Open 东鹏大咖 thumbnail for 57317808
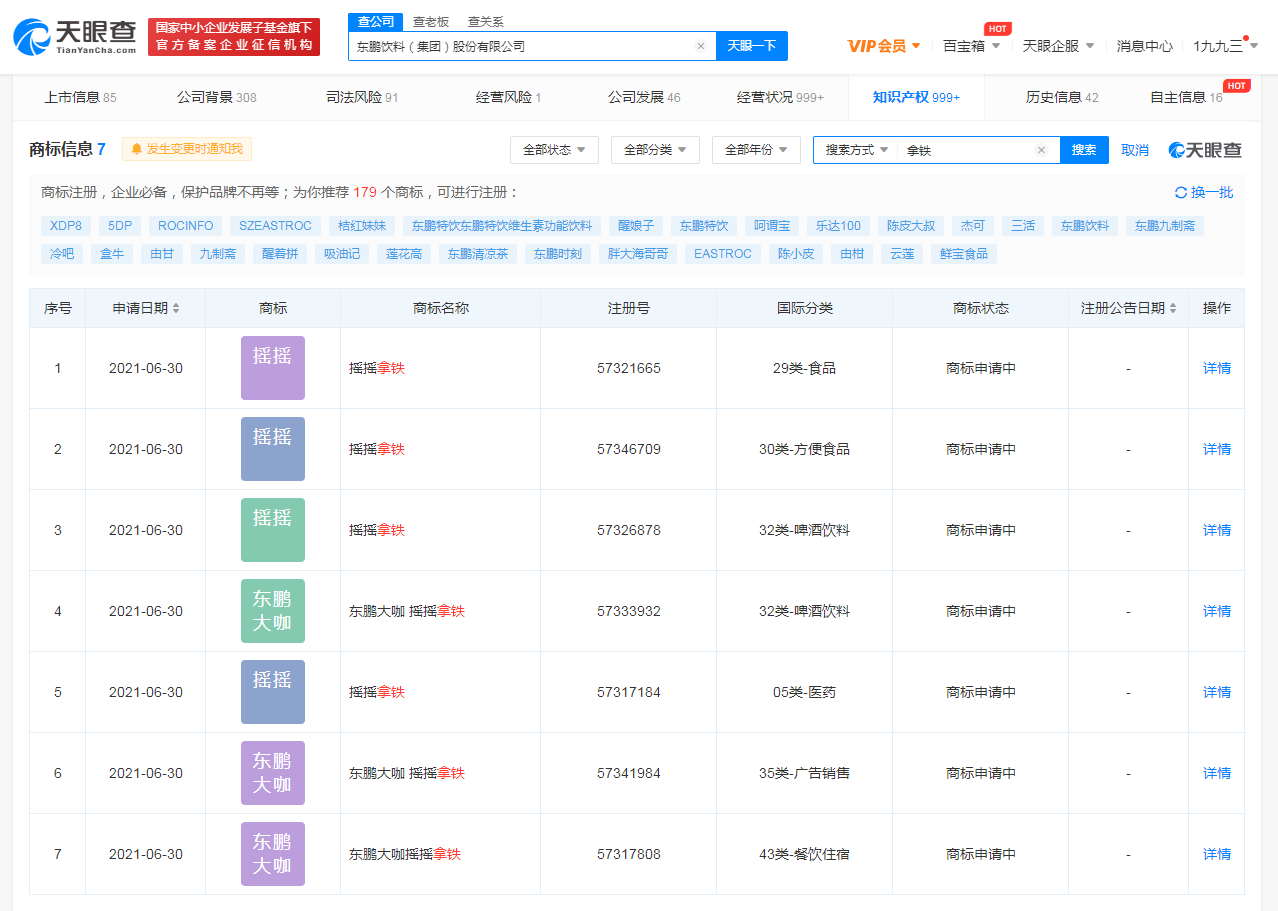 click(x=273, y=854)
